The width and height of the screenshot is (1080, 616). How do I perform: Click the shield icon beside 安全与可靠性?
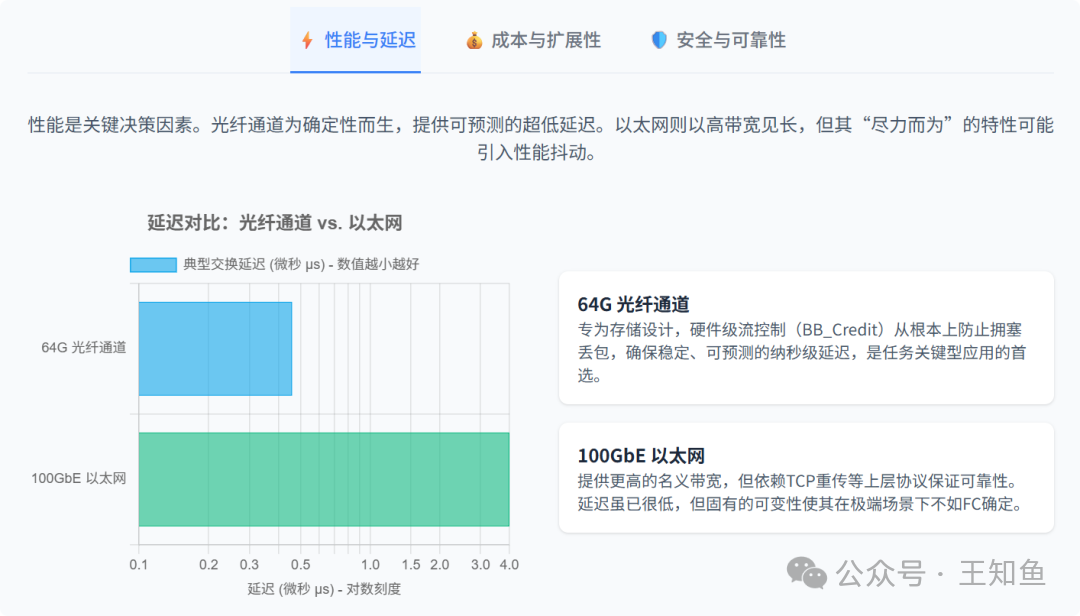point(658,40)
